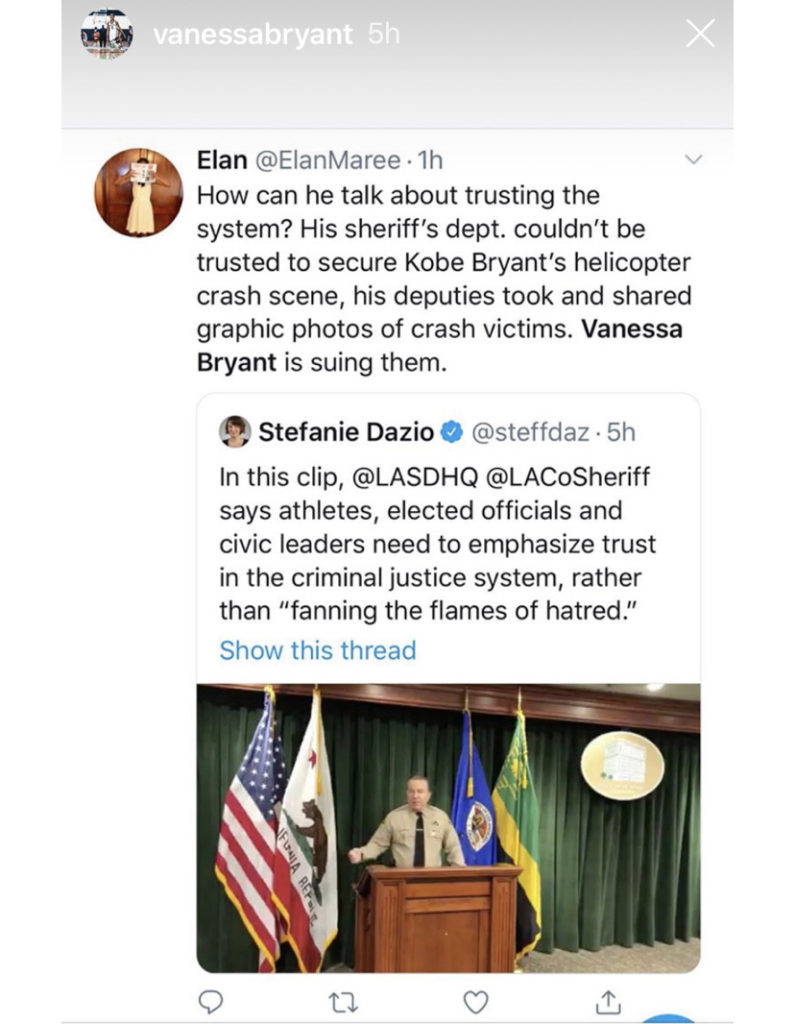Close the story with the X icon
Image resolution: width=795 pixels, height=1024 pixels.
(x=700, y=34)
